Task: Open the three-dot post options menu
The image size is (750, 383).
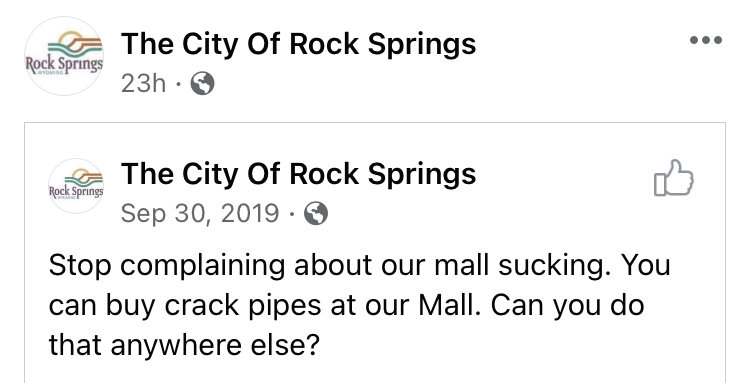Action: 706,40
